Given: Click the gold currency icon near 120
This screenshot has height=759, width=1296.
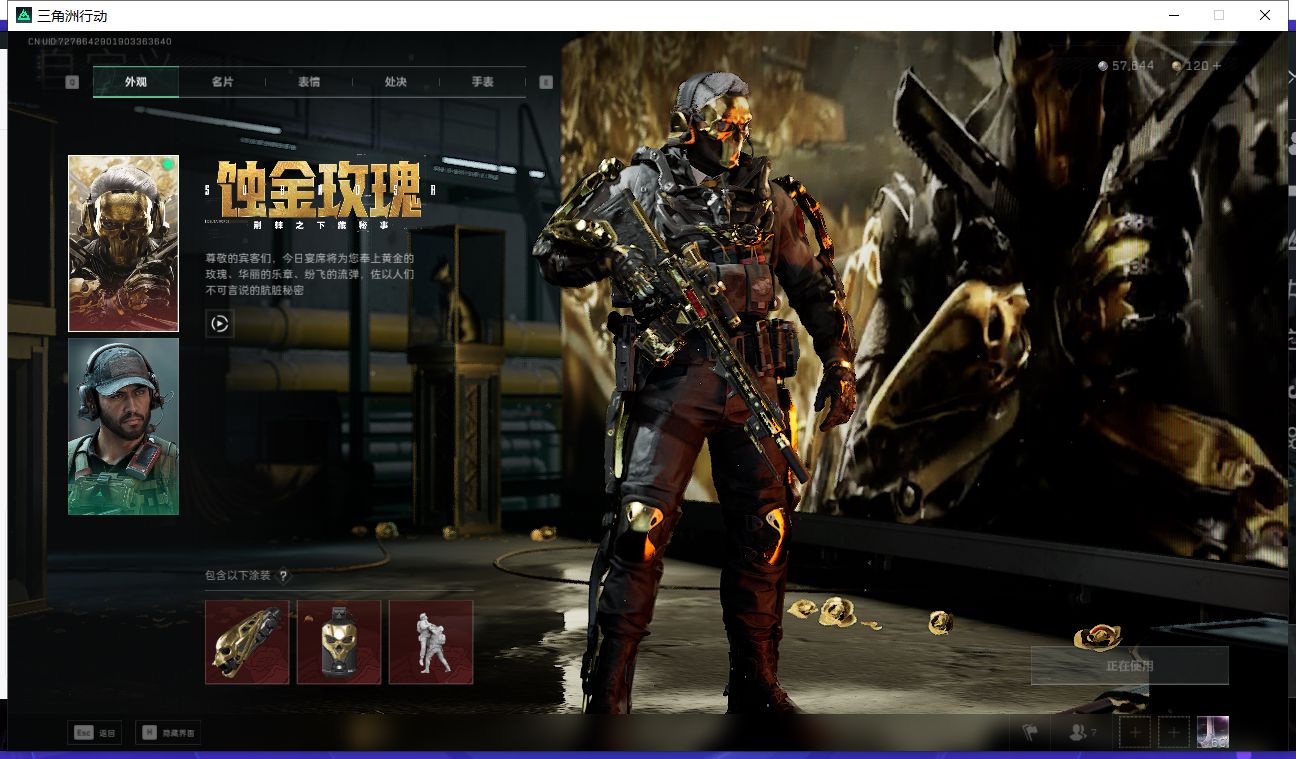Looking at the screenshot, I should pyautogui.click(x=1176, y=66).
